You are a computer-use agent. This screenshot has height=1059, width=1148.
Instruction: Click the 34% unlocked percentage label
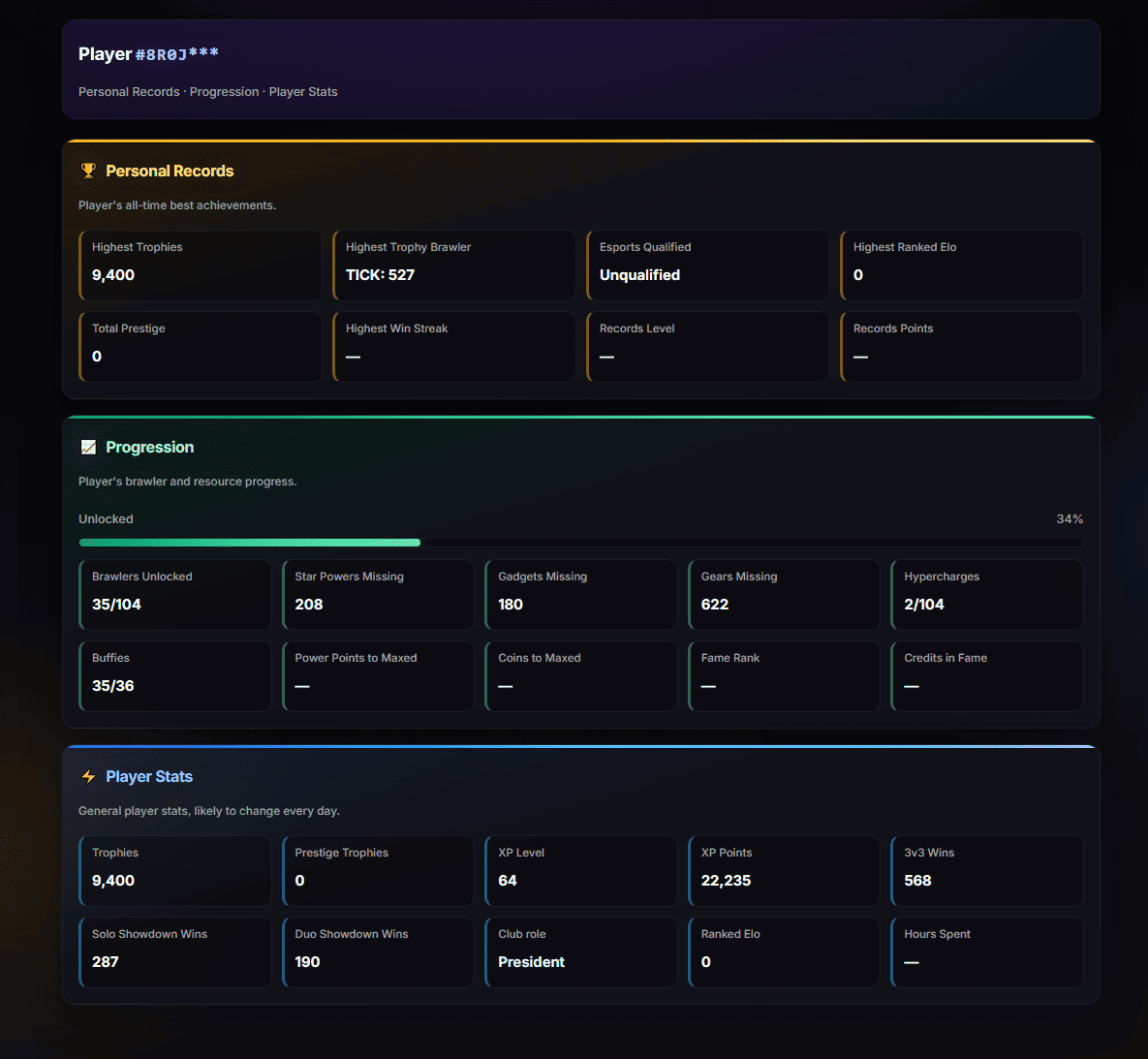point(1070,518)
